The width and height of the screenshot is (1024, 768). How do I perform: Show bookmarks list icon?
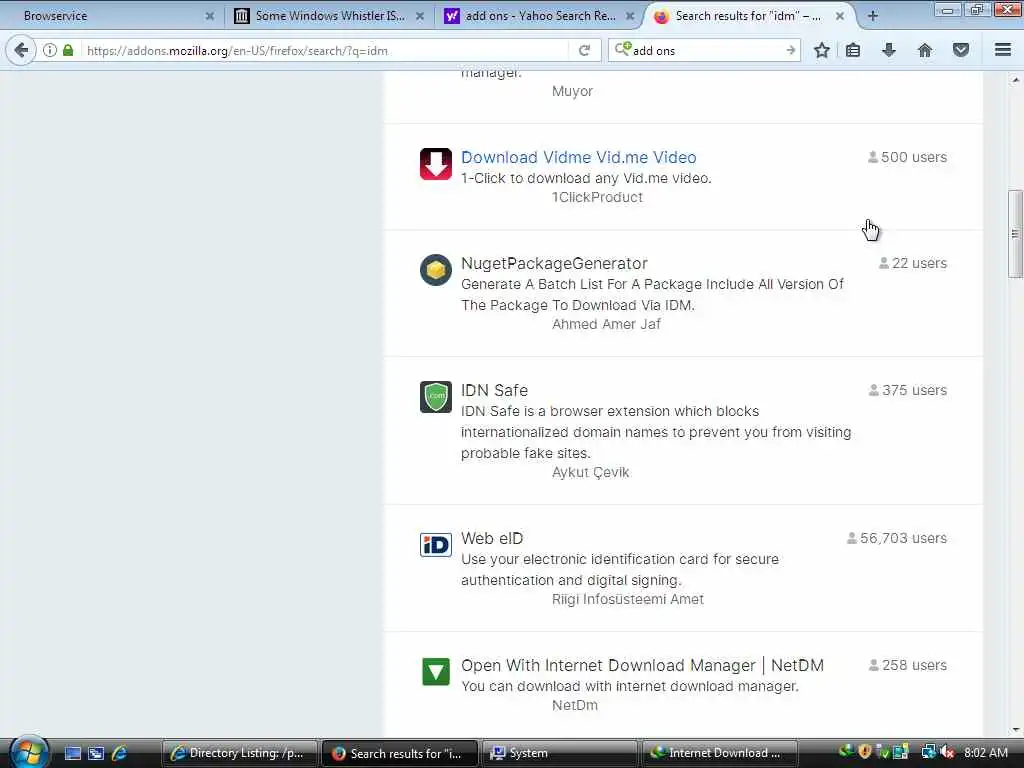click(x=853, y=50)
